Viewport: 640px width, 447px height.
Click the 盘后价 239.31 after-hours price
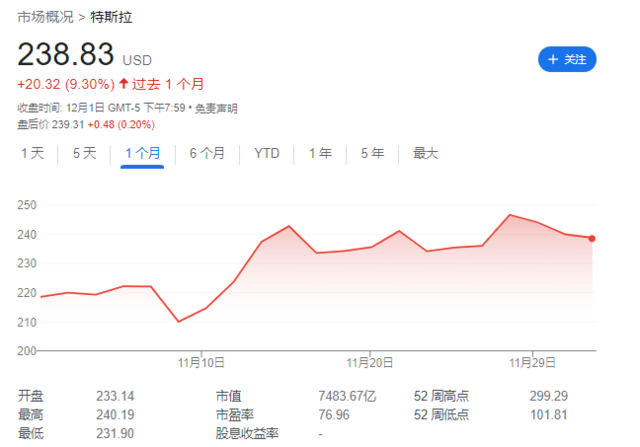tap(51, 125)
